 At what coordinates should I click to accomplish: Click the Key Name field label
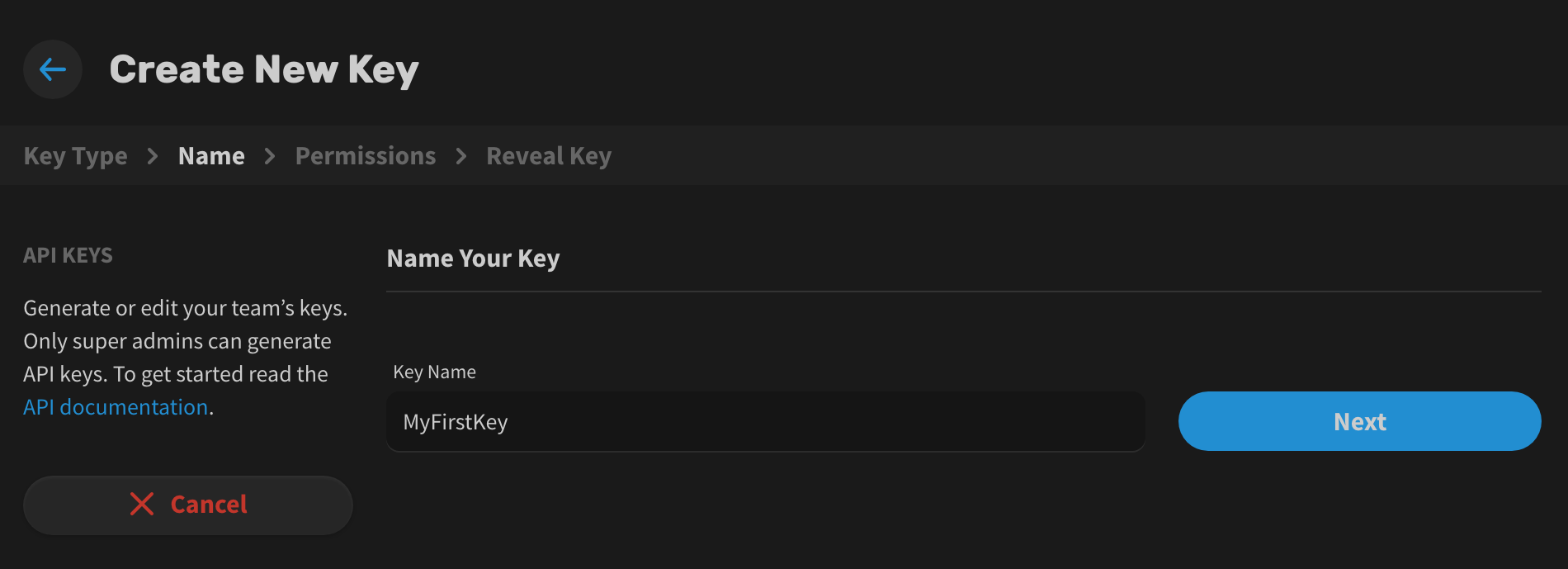pyautogui.click(x=434, y=372)
